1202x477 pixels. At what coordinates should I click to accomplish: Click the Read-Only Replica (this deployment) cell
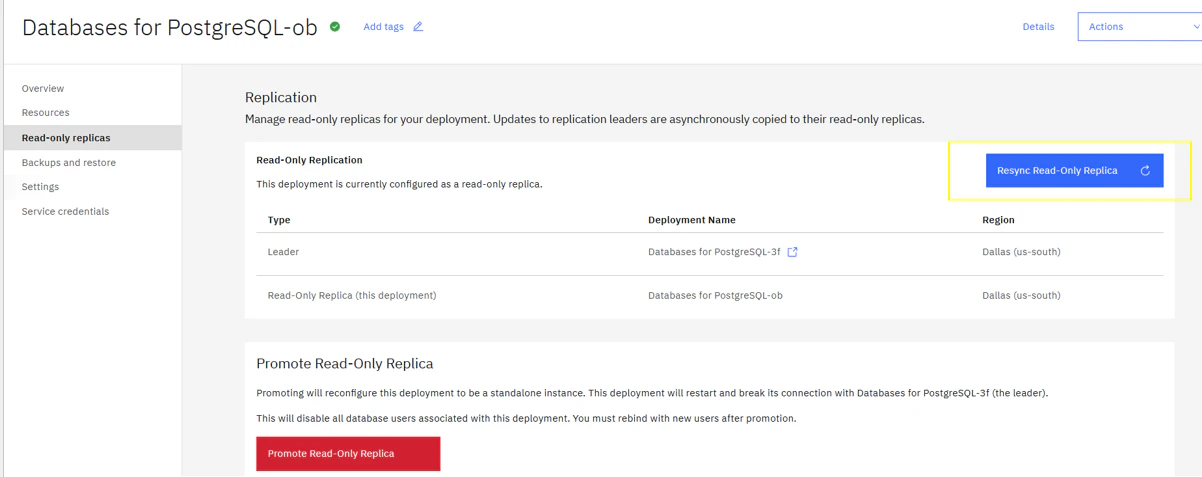click(x=352, y=296)
